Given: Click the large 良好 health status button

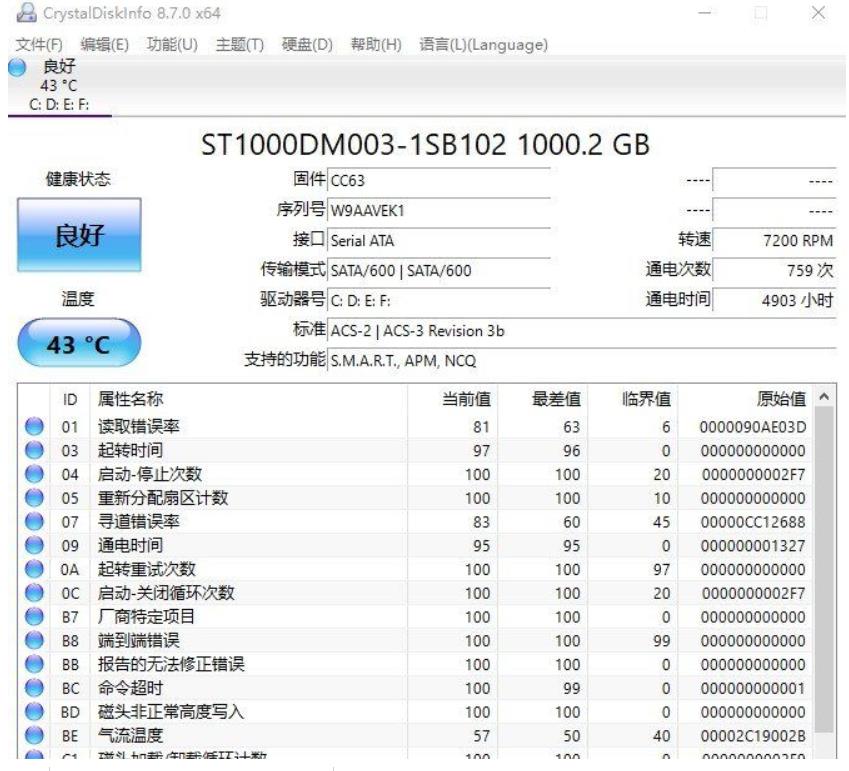Looking at the screenshot, I should click(x=79, y=234).
